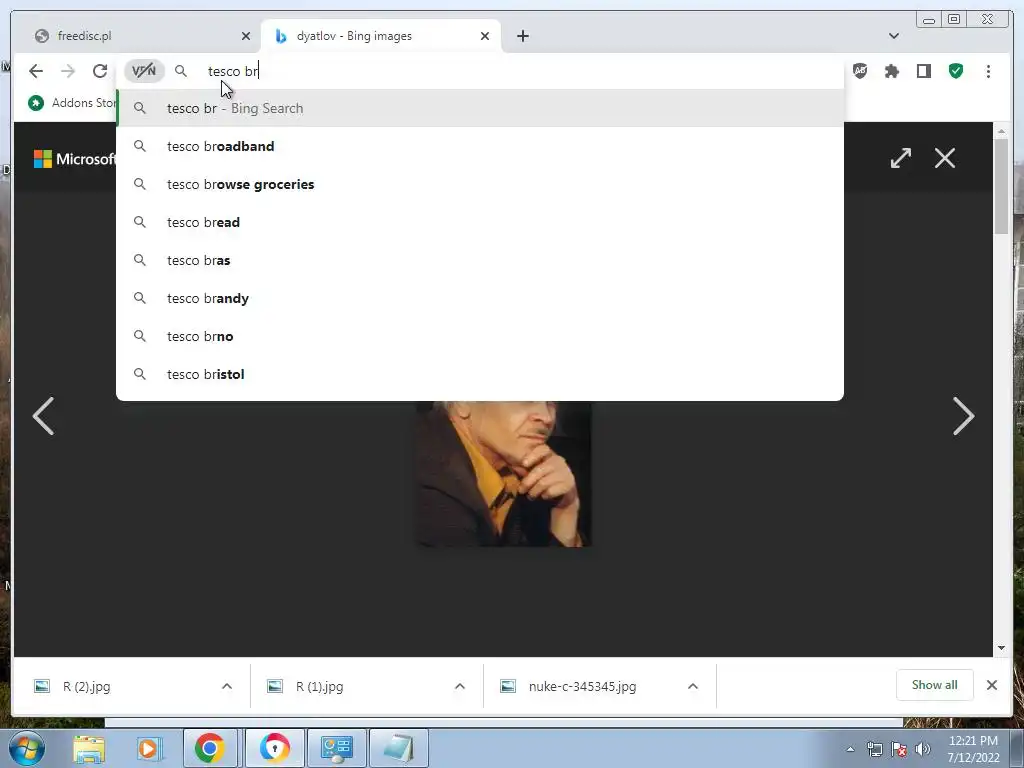
Task: Choose the 'tesco bras' suggestion
Action: pyautogui.click(x=480, y=260)
